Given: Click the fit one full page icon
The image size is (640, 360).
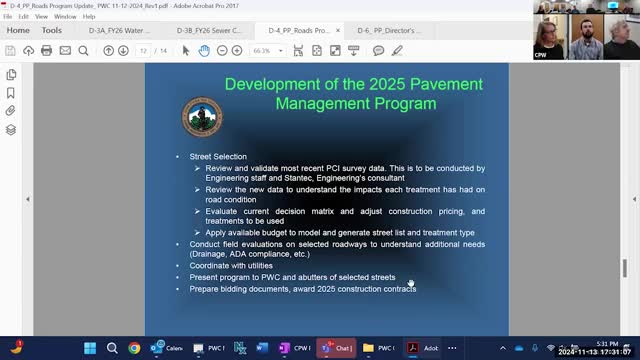Looking at the screenshot, I should [317, 51].
